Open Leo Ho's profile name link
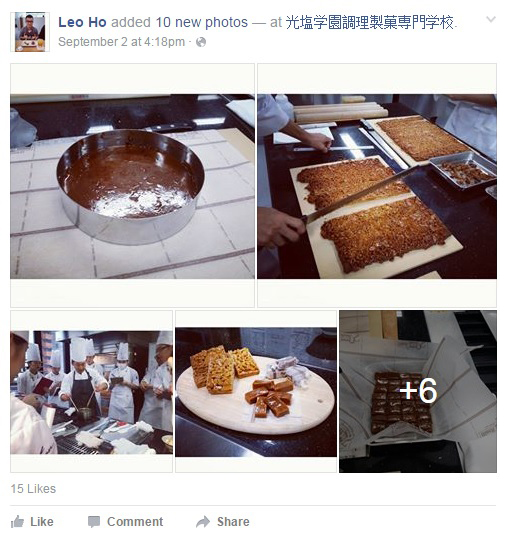The height and width of the screenshot is (534, 509). [x=82, y=22]
